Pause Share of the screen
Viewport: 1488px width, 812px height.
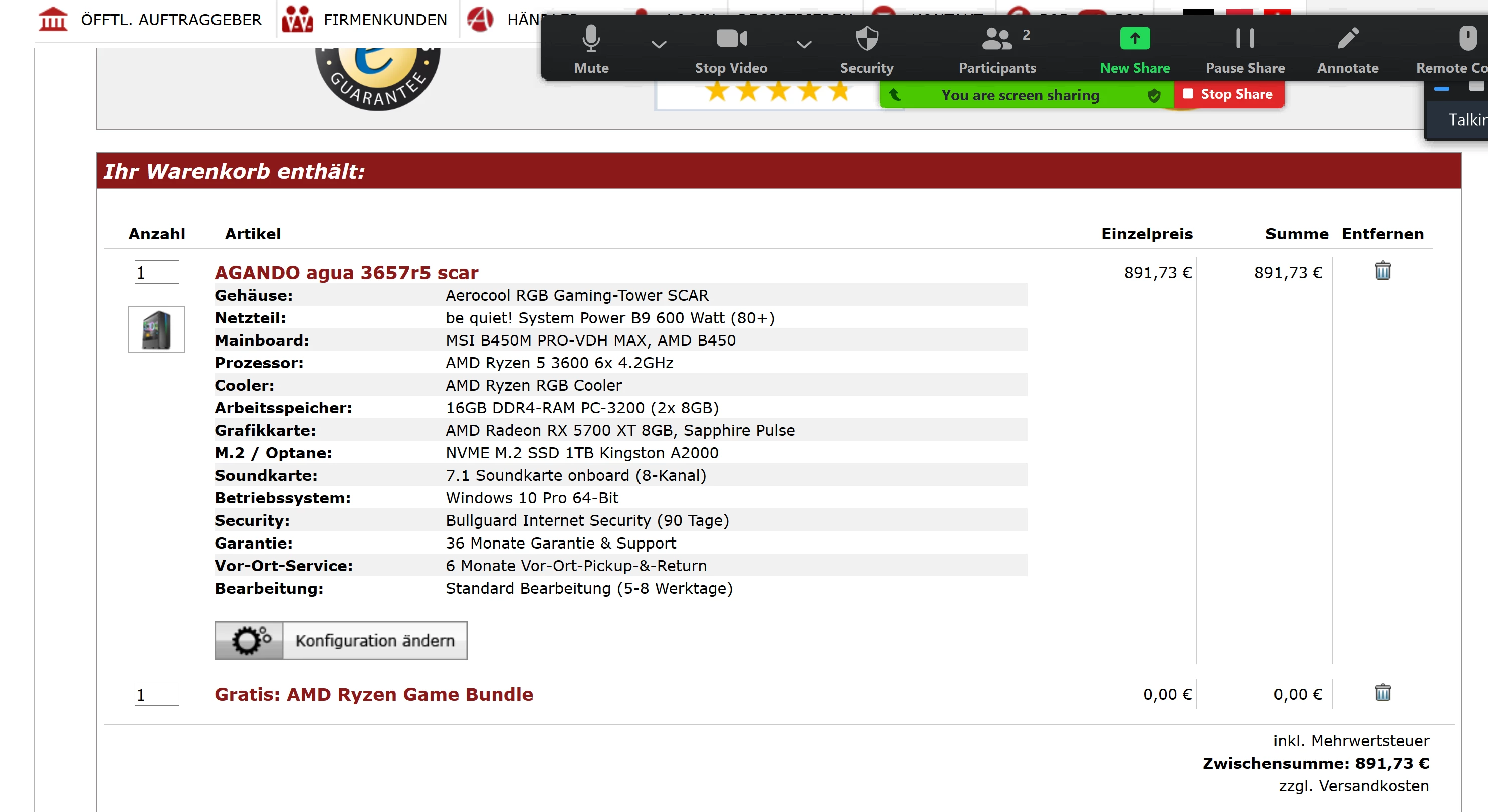pyautogui.click(x=1245, y=49)
